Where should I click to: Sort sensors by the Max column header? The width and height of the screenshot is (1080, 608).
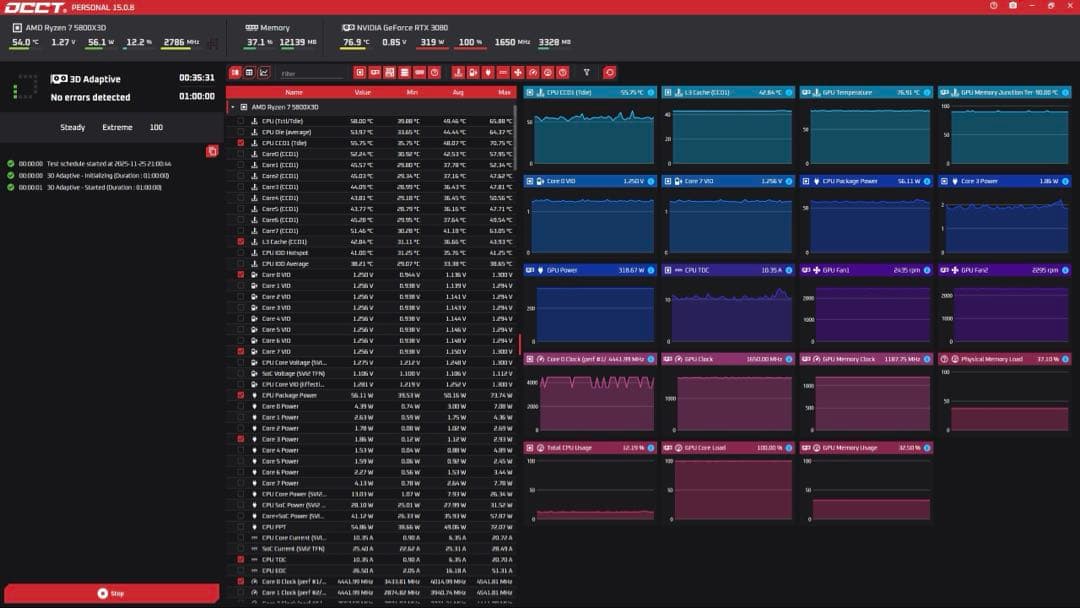pyautogui.click(x=504, y=92)
